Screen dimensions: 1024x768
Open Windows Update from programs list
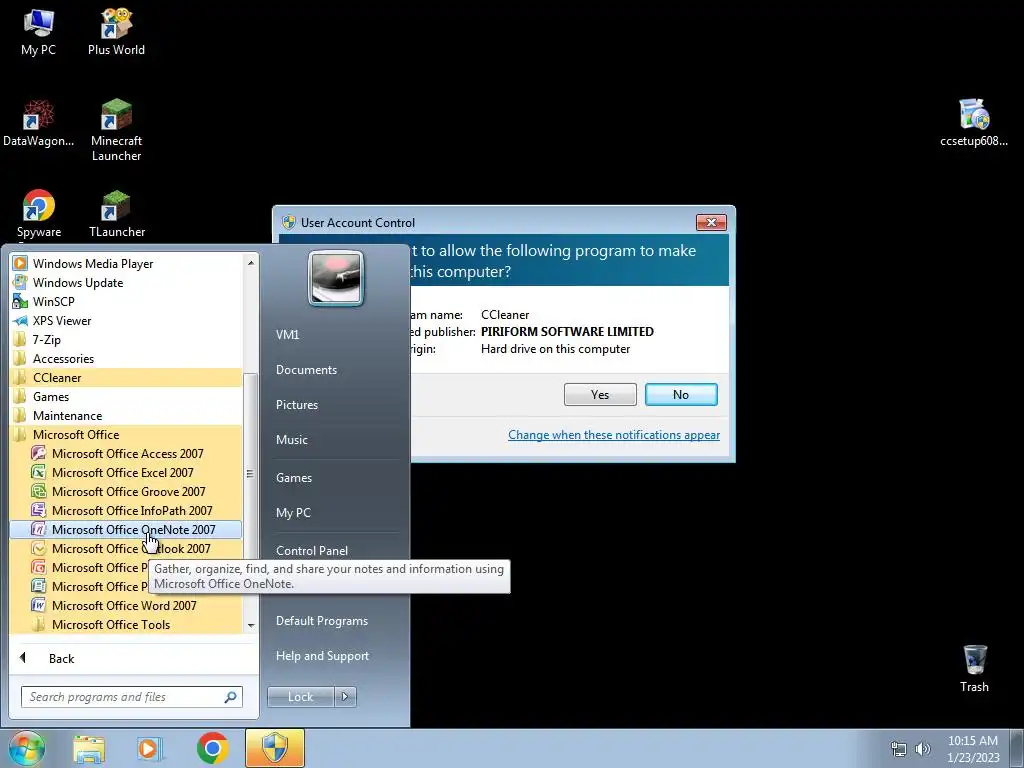pos(126,282)
